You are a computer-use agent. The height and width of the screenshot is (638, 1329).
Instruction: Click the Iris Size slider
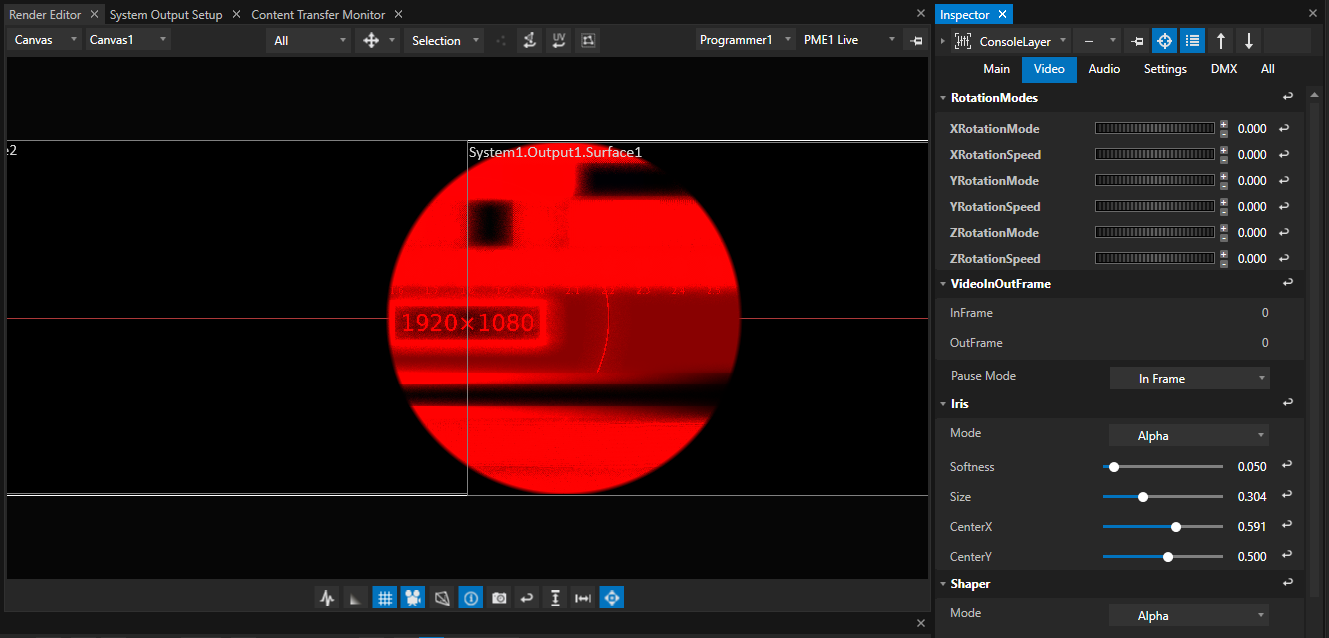1162,497
